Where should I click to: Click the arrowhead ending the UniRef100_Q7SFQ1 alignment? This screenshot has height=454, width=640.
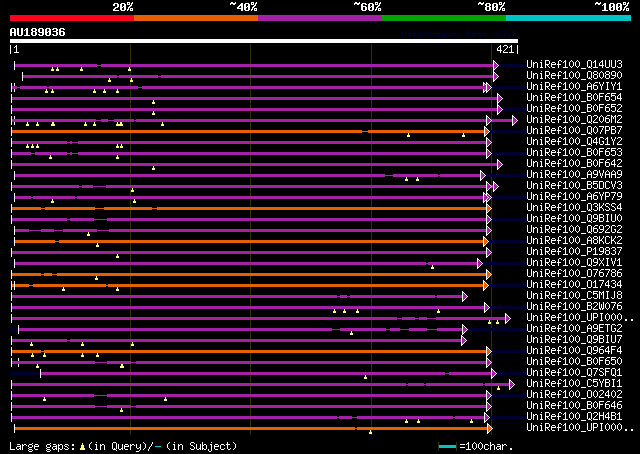[494, 374]
